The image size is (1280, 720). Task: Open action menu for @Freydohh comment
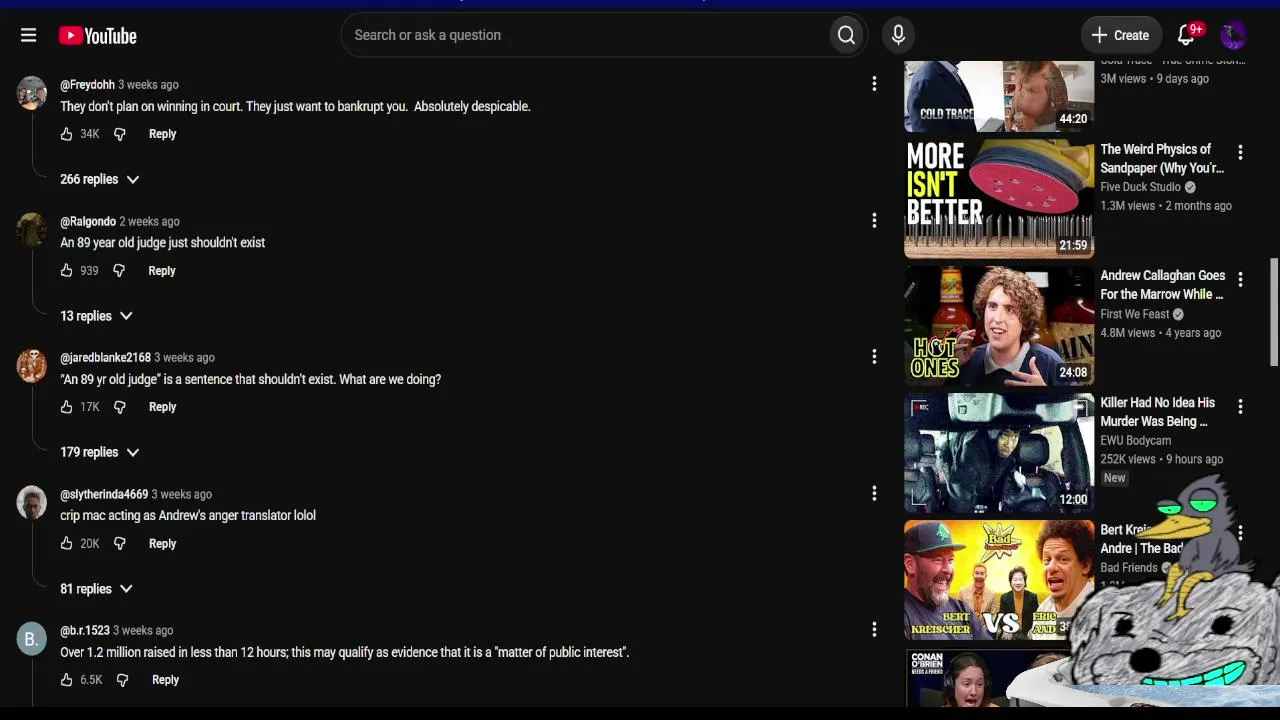coord(874,84)
